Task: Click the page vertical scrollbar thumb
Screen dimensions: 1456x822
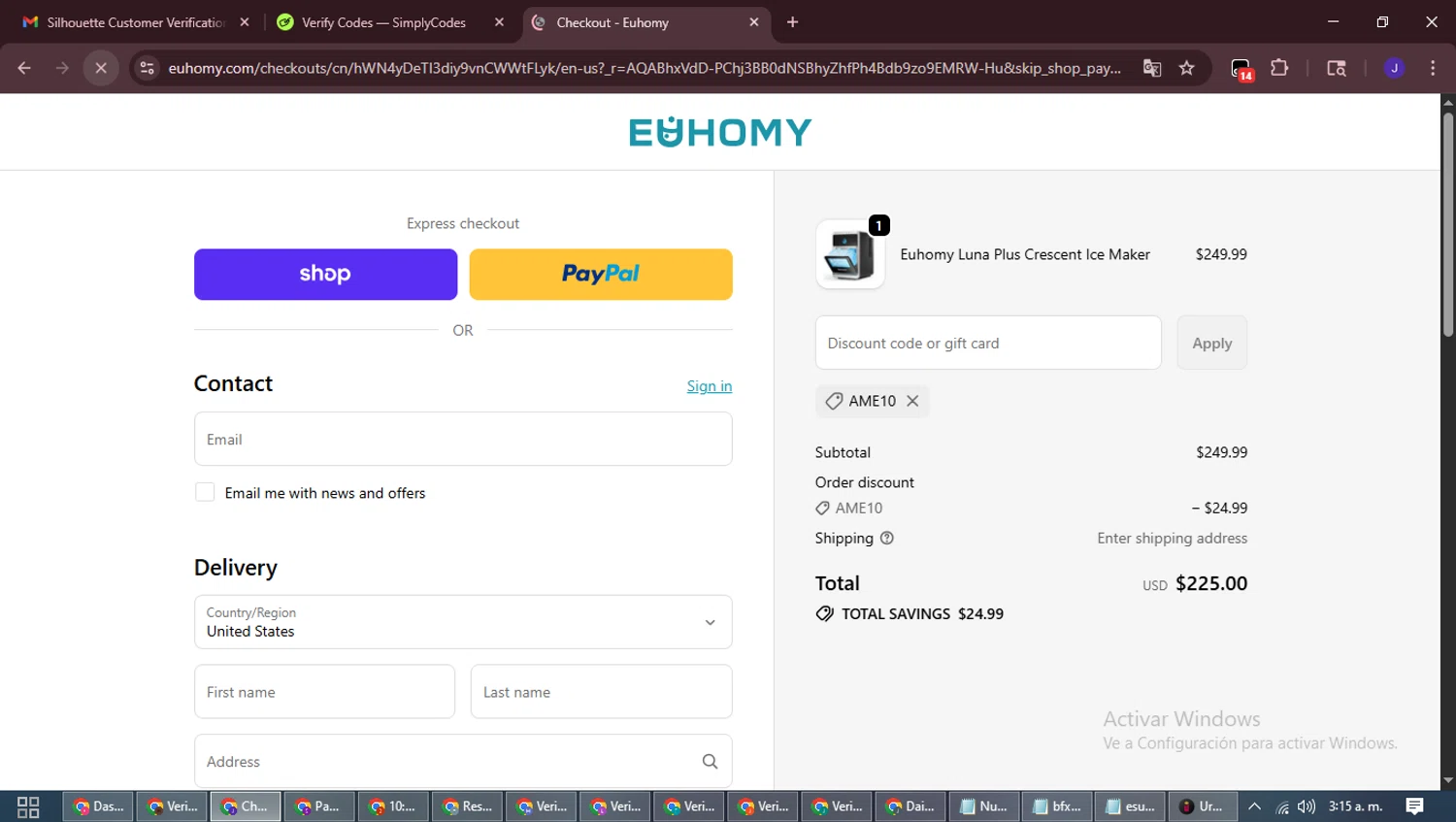Action: [1448, 225]
